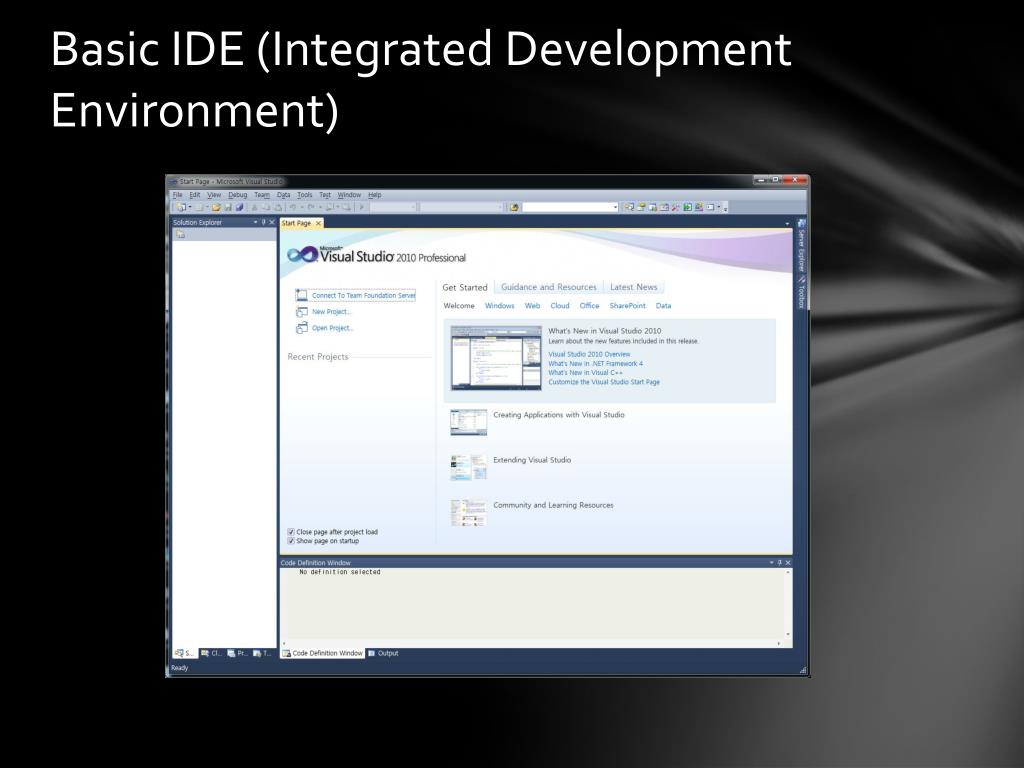Open Solution Explorer from the toolbar icon

point(629,207)
